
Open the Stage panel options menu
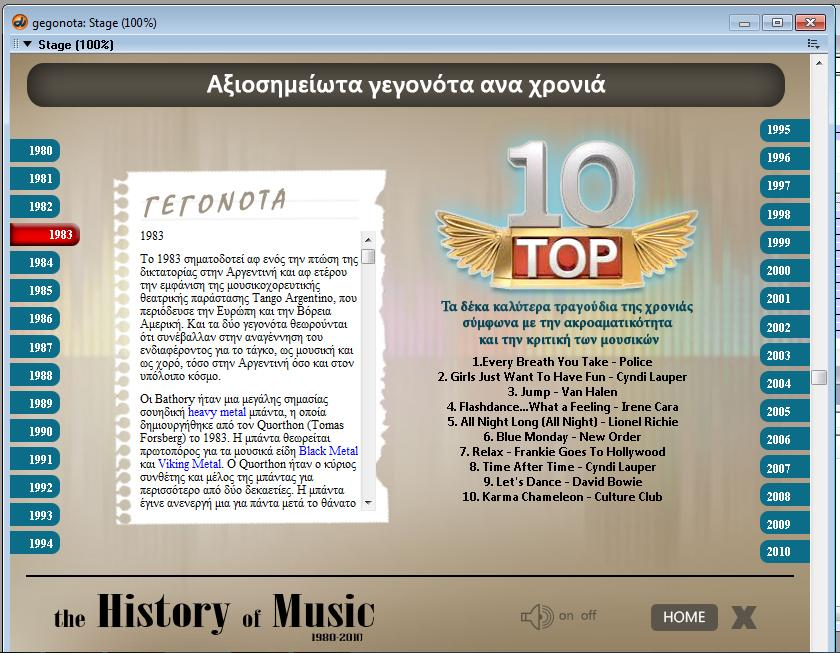[813, 44]
